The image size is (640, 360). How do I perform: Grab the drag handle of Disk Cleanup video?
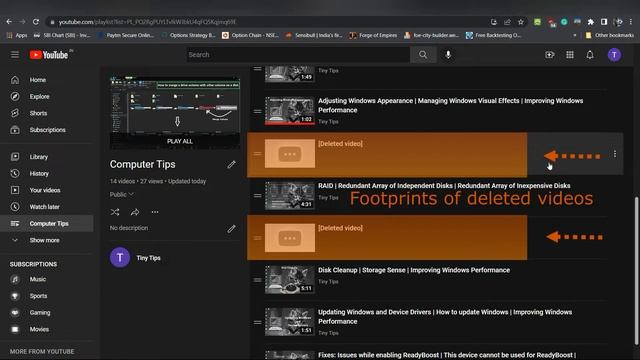coord(257,280)
